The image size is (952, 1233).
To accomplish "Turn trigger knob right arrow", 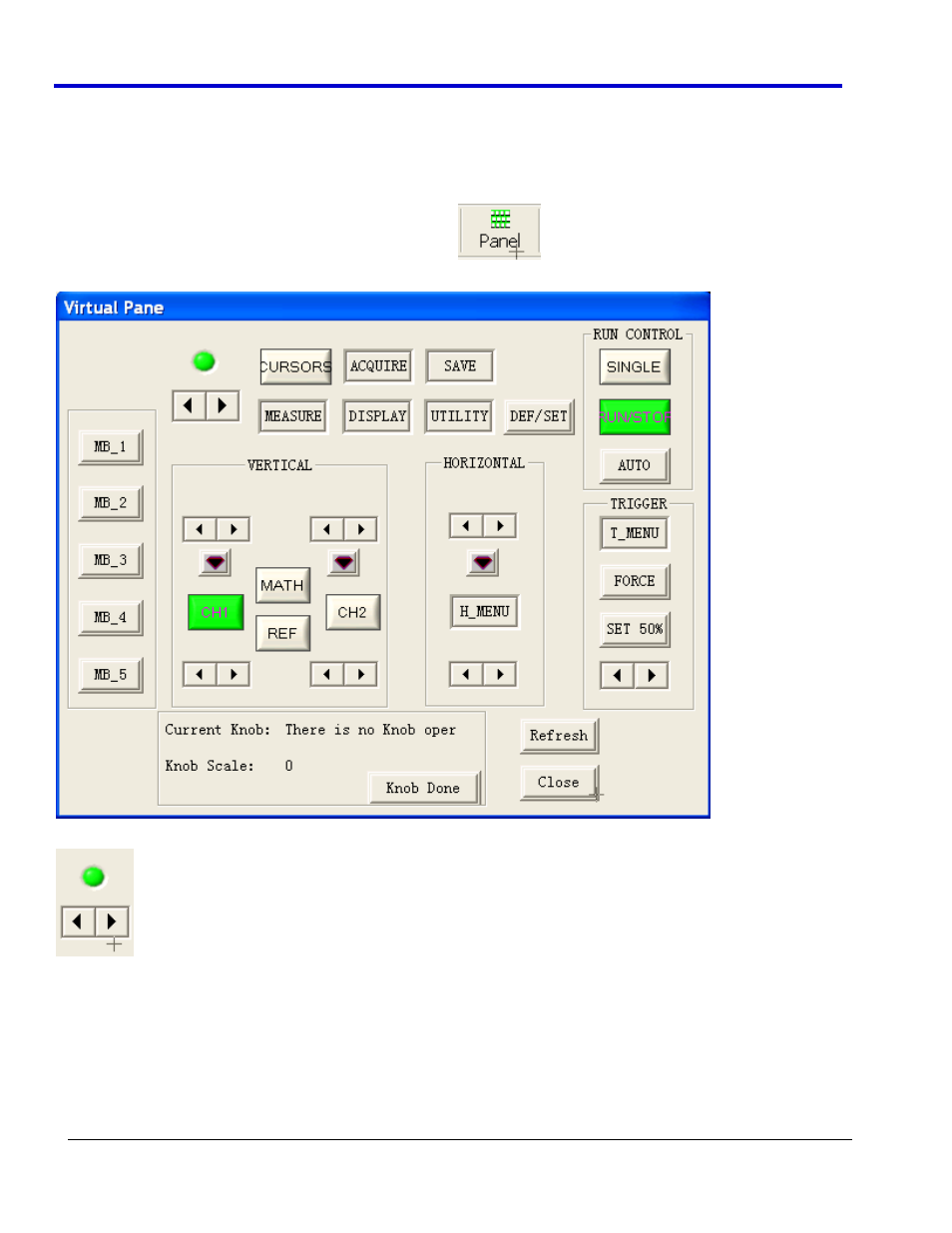I will (652, 676).
